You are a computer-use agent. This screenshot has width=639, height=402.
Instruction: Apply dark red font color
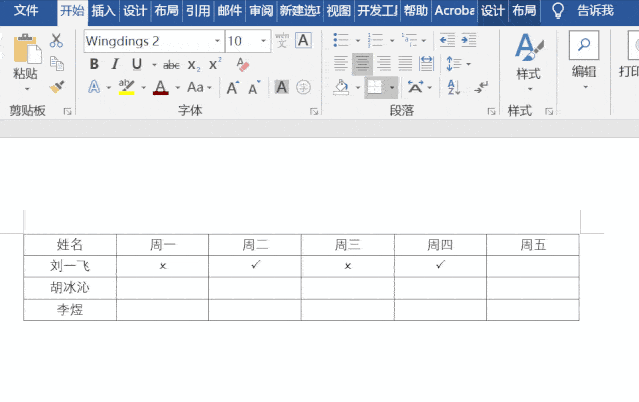pos(161,87)
